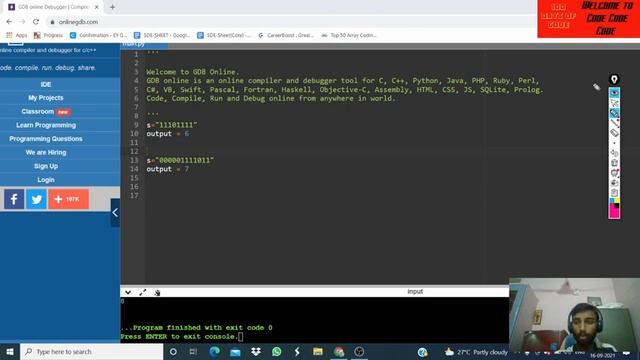Click the console settings icon next to expand arrows
Image resolution: width=640 pixels, height=360 pixels.
157,292
